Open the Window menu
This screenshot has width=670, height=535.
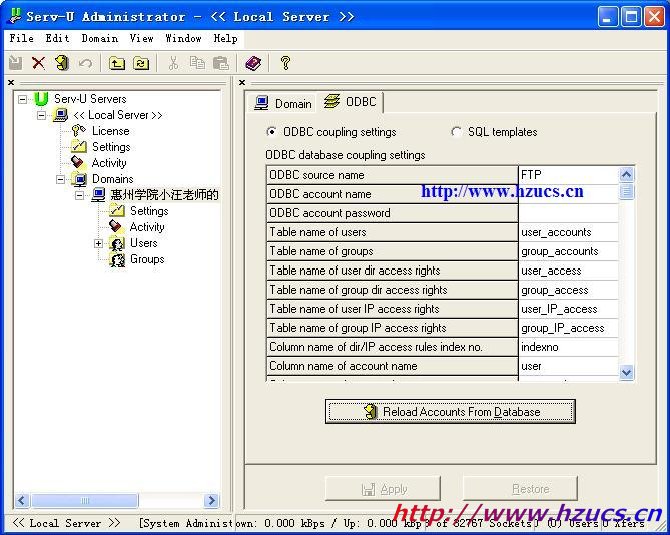click(183, 38)
